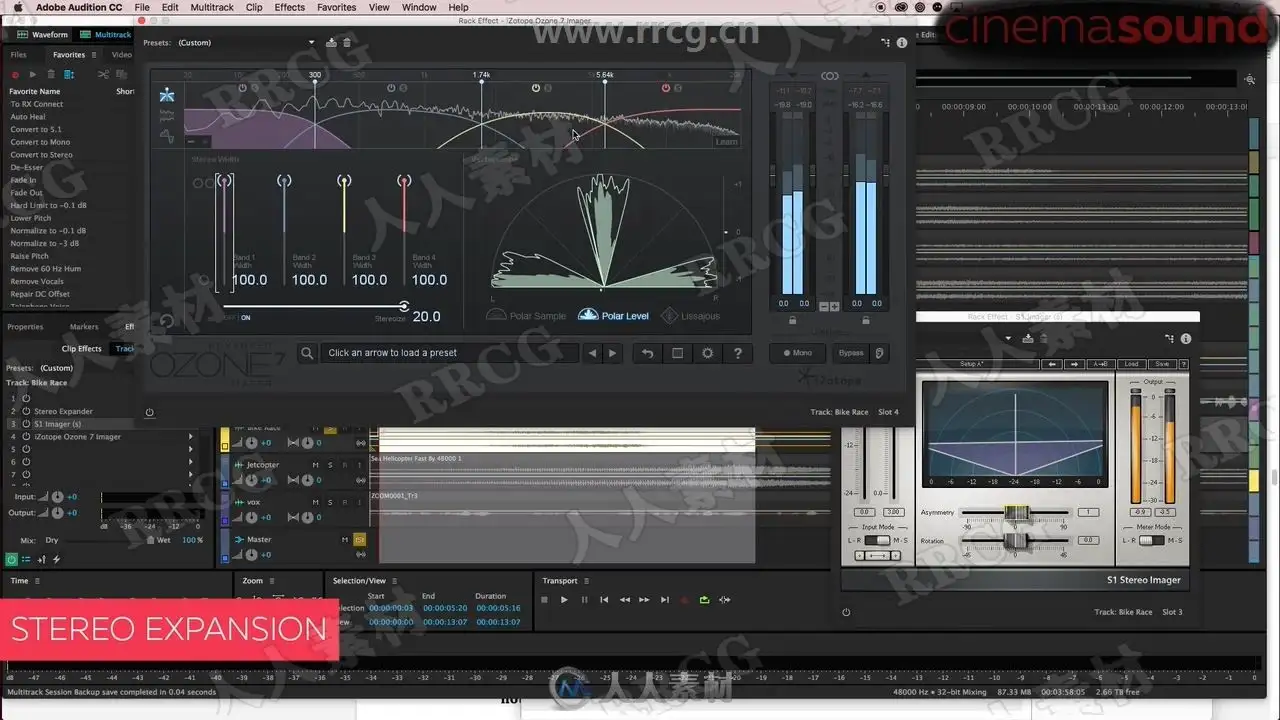
Task: Click the play button in Transport
Action: tap(564, 600)
